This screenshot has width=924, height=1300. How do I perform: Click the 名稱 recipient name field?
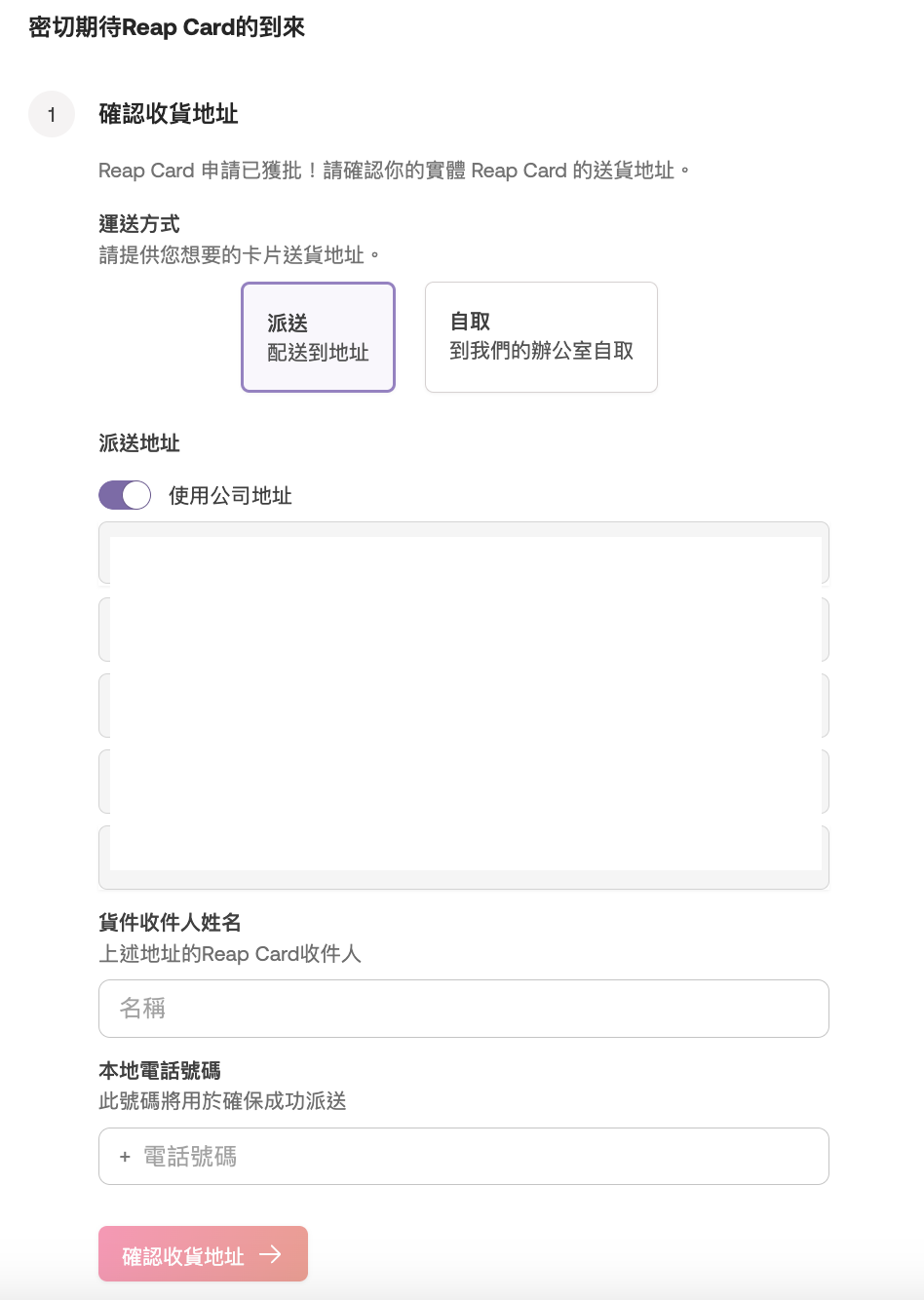coord(463,1009)
